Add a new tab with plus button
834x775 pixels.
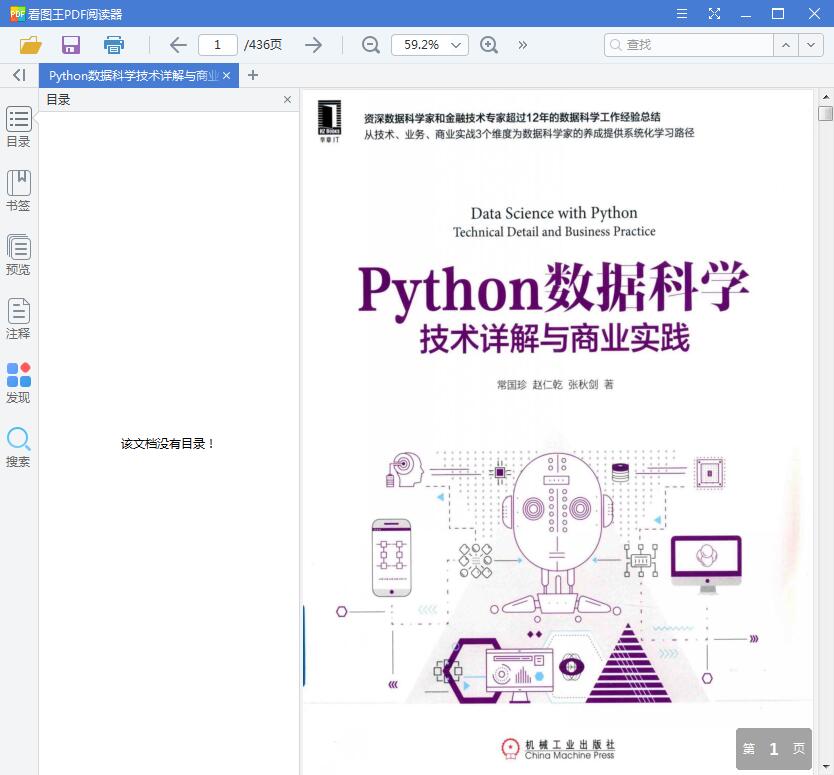[253, 76]
